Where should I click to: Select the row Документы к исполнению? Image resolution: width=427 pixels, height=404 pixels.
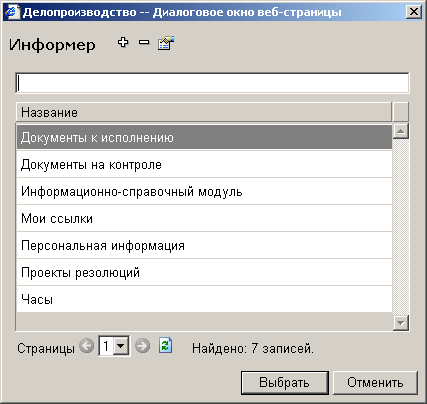pyautogui.click(x=204, y=137)
